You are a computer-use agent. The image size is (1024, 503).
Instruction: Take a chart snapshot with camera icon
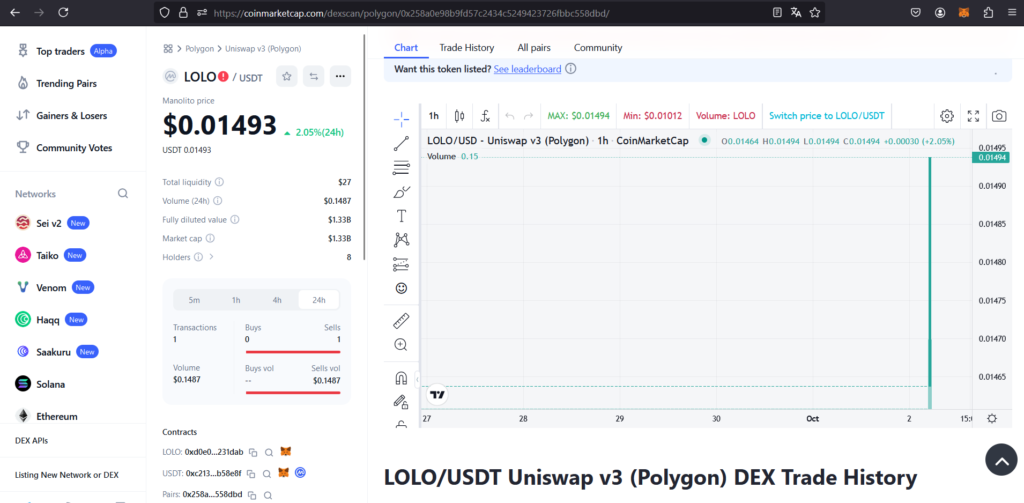pyautogui.click(x=998, y=116)
